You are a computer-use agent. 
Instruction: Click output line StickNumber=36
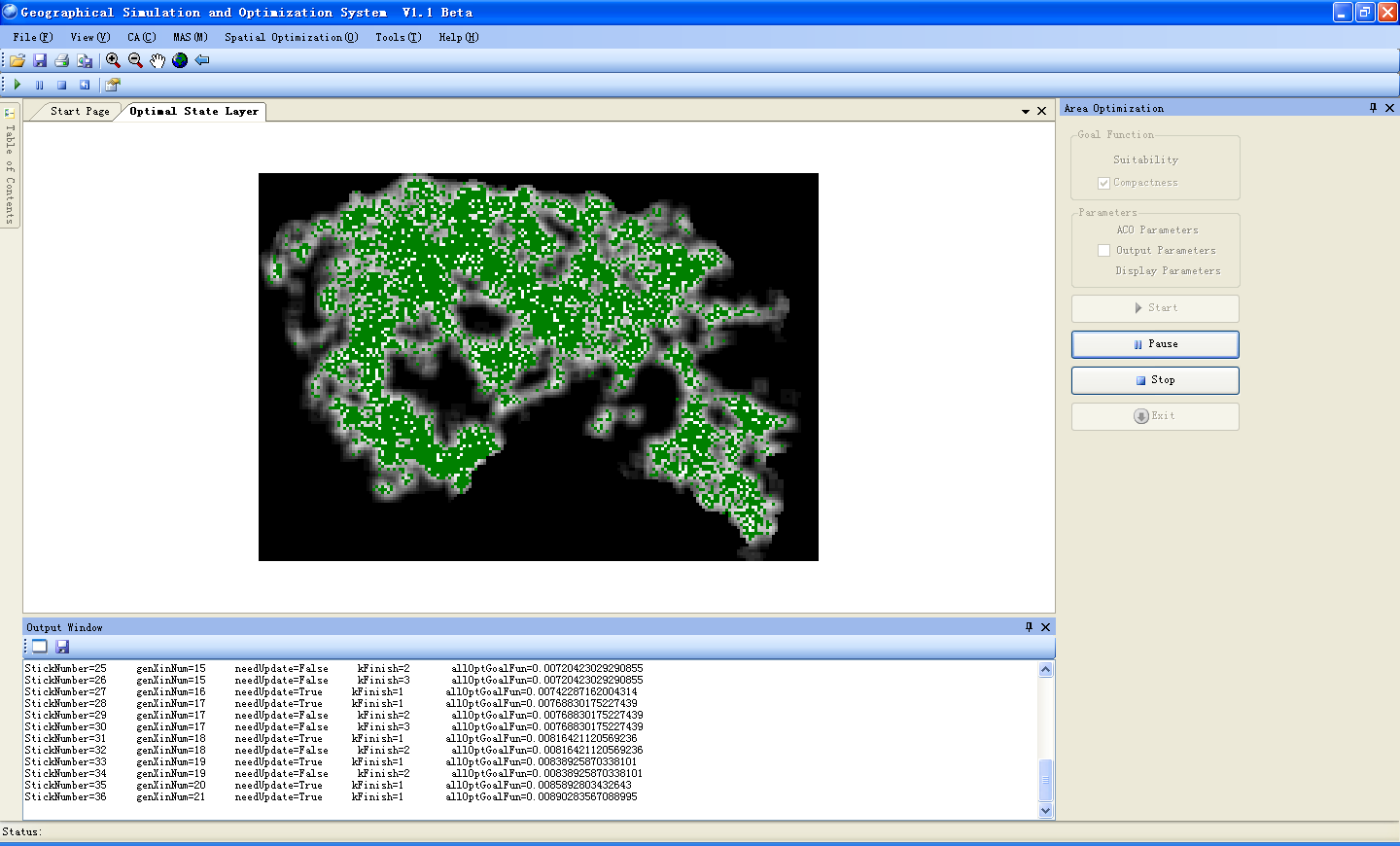[331, 796]
